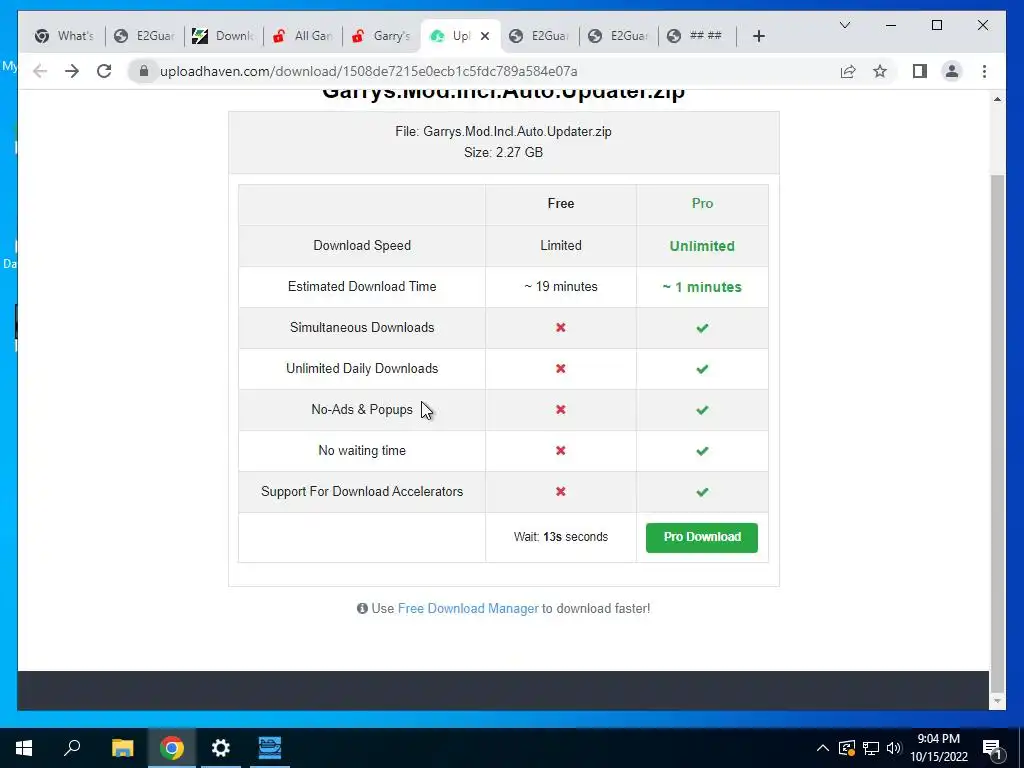
Task: Click the ~ 1 minutes cell
Action: 702,287
